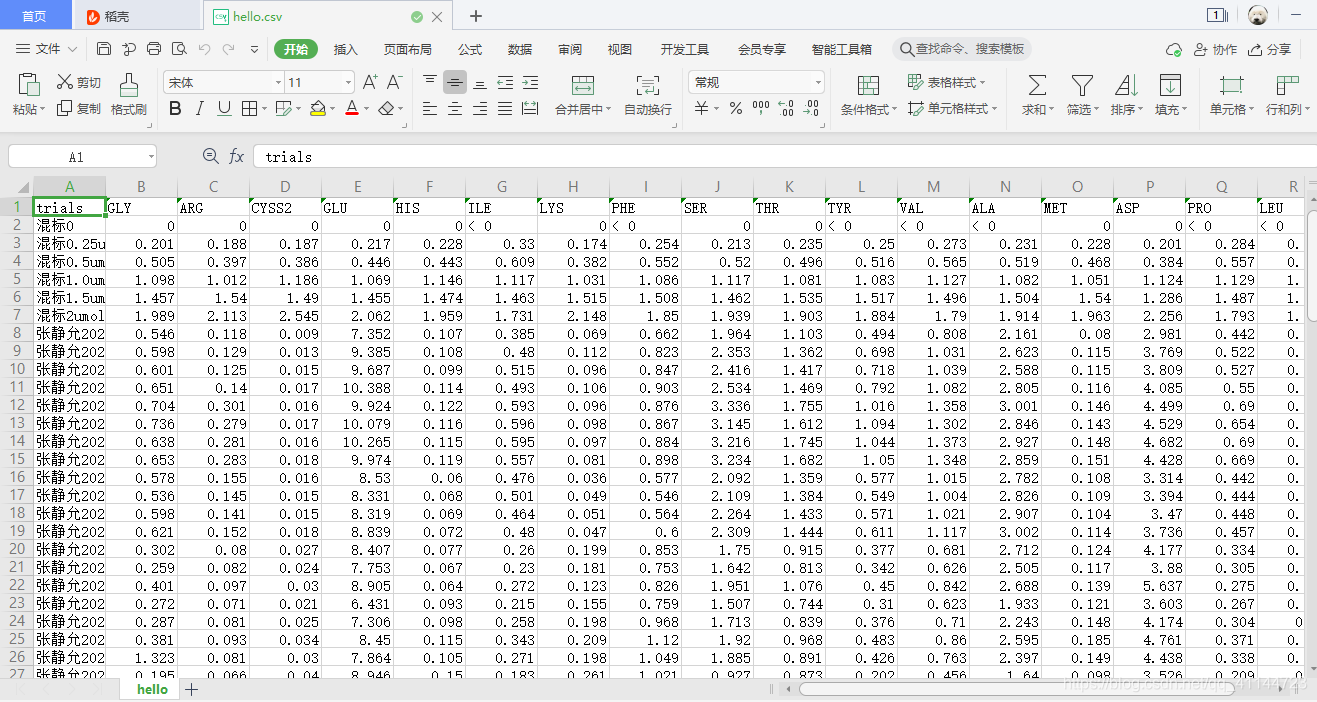Expand the borders dropdown arrow
The width and height of the screenshot is (1317, 702).
262,108
